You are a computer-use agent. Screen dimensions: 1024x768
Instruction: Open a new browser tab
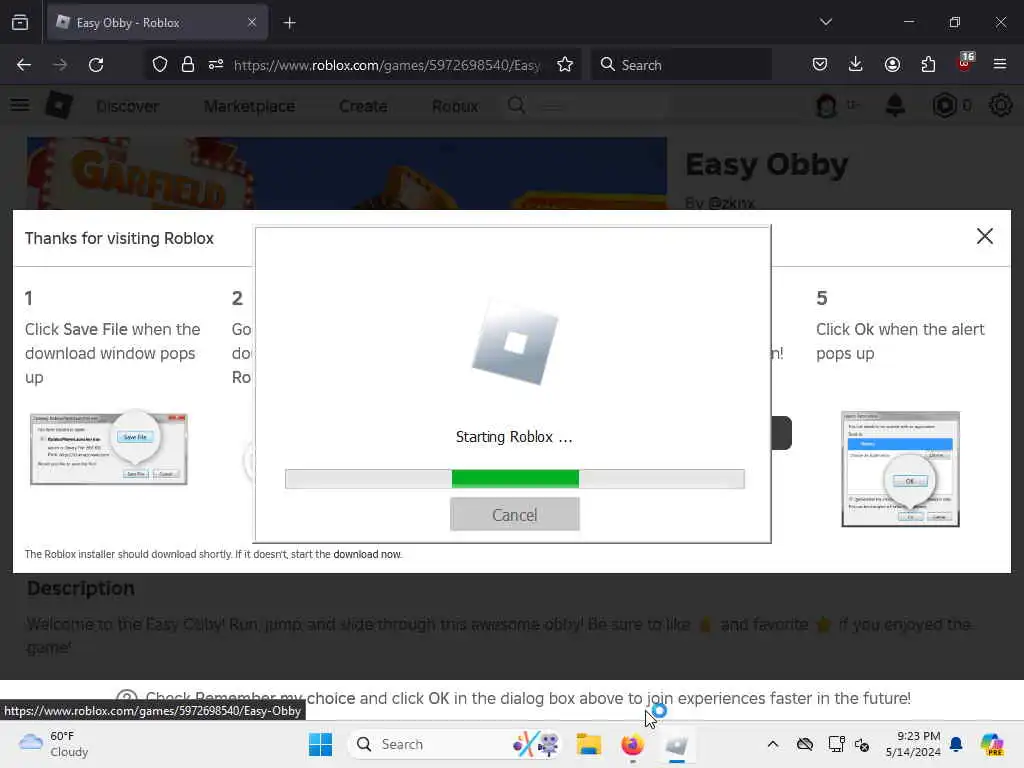pos(289,23)
